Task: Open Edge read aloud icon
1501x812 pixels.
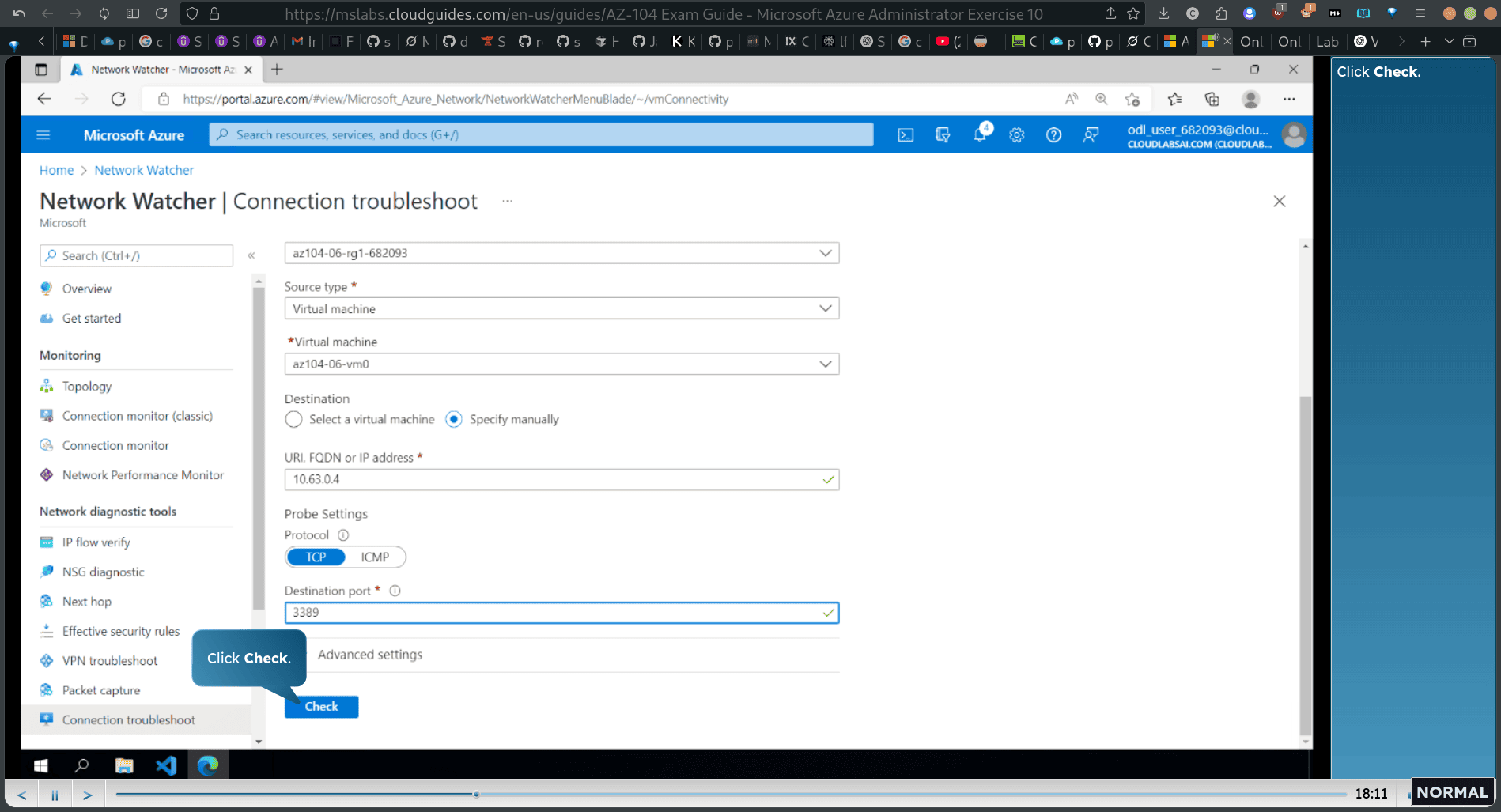Action: point(1071,99)
